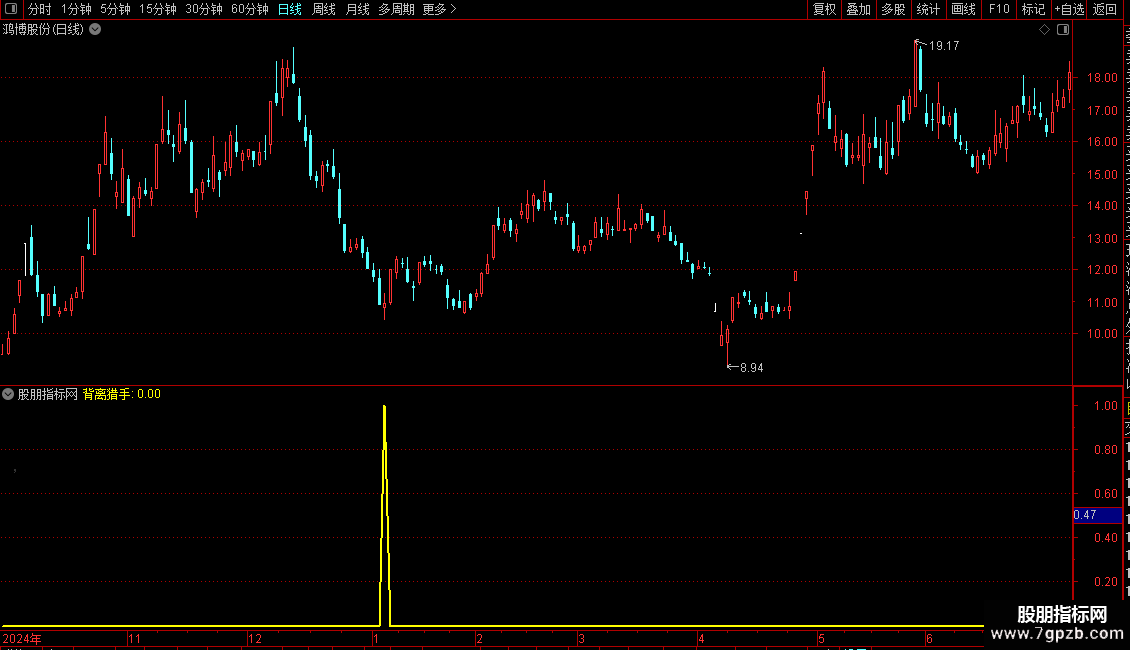
Task: Expand the 更多 periods menu
Action: [440, 9]
